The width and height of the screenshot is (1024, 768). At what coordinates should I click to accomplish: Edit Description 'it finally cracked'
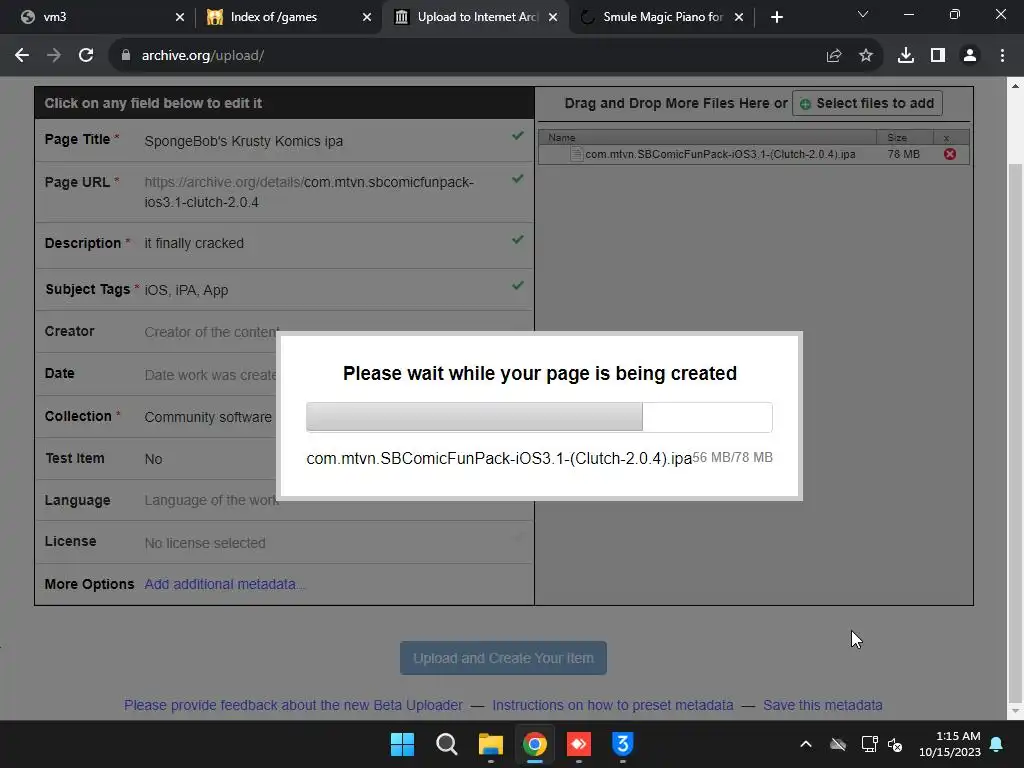[x=284, y=244]
